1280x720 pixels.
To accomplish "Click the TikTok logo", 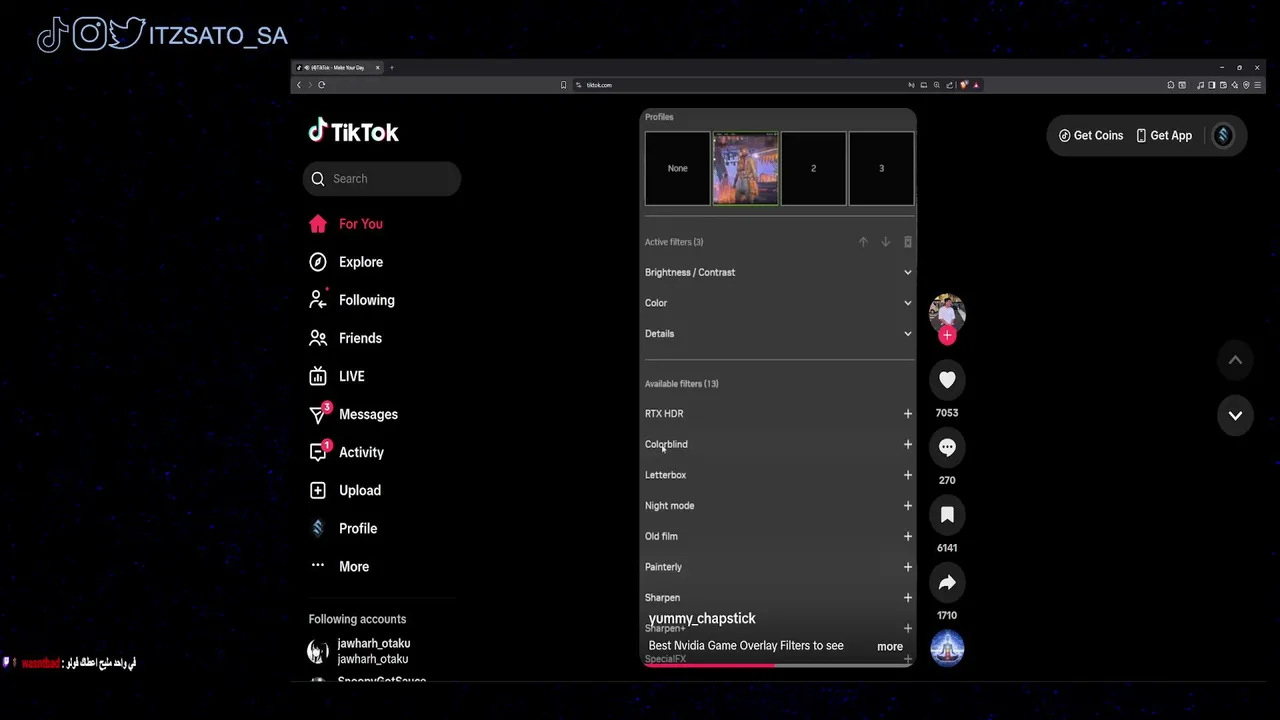I will [353, 132].
